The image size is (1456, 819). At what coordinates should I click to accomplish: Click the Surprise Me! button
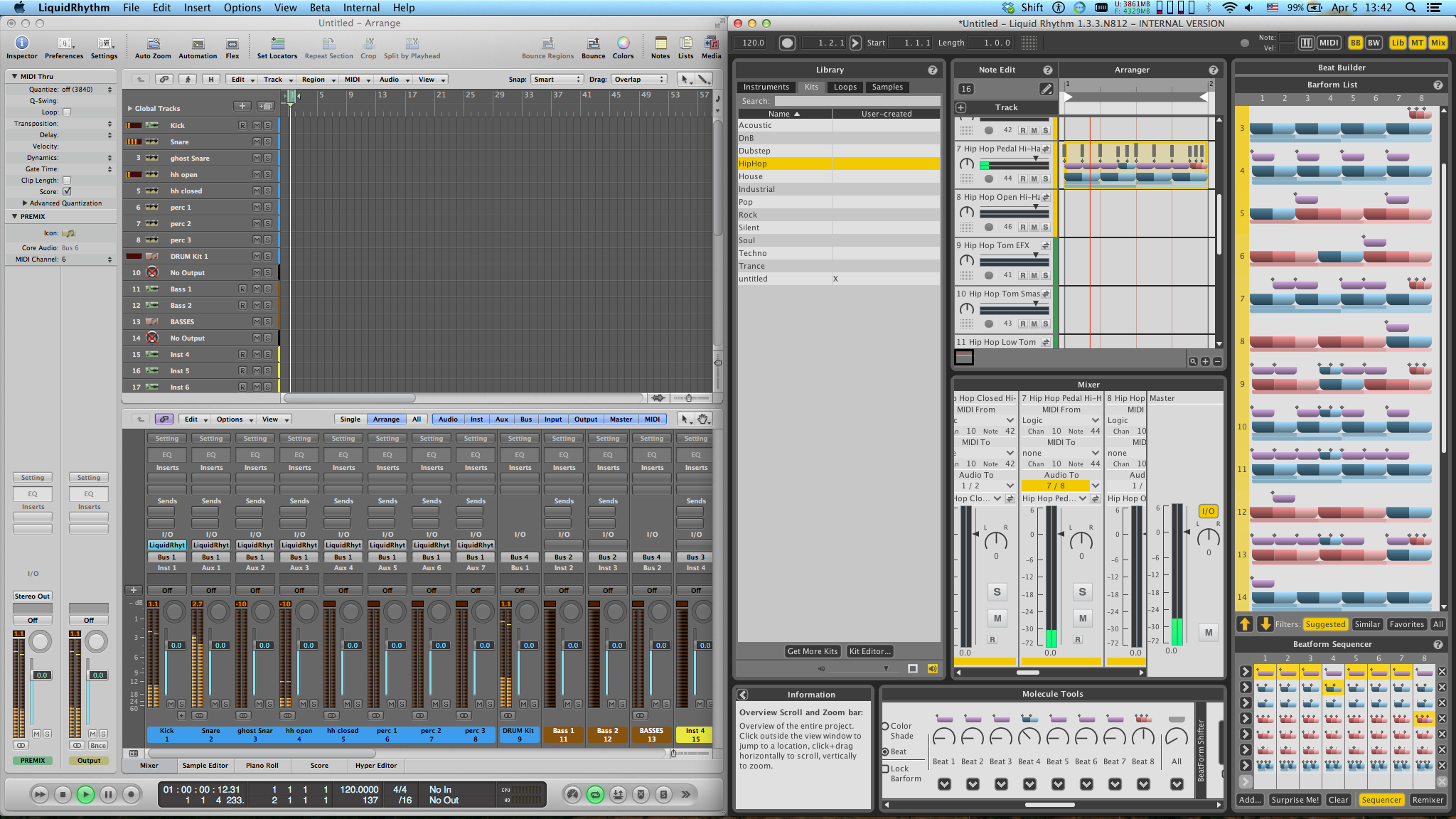[1295, 800]
